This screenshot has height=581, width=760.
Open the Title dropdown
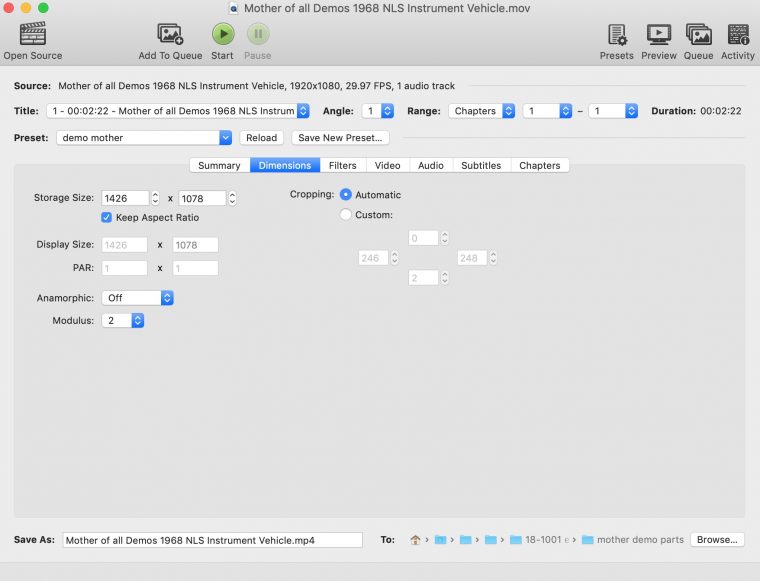click(x=178, y=111)
